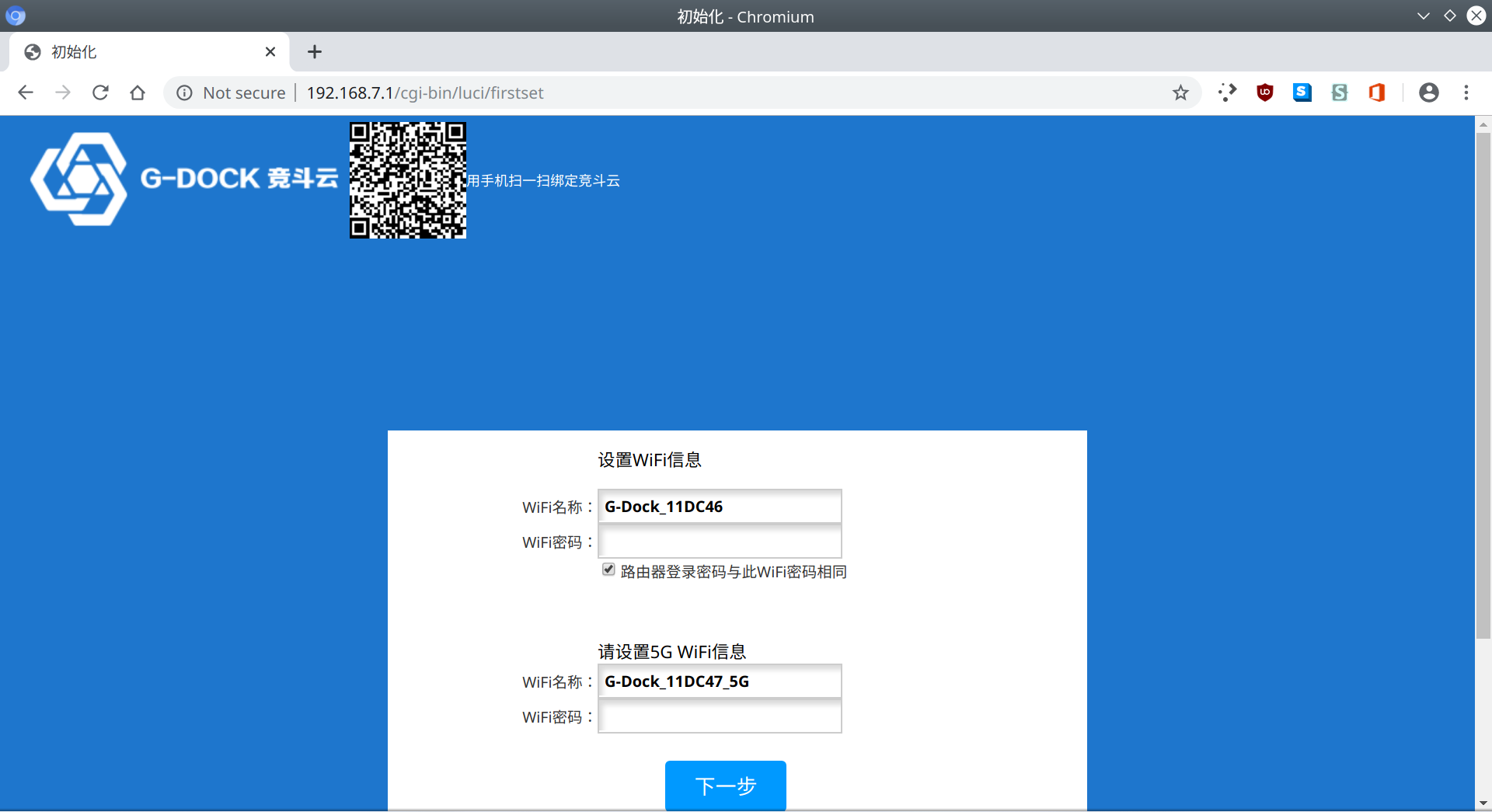The image size is (1492, 812).
Task: Open a new browser tab
Action: coord(314,52)
